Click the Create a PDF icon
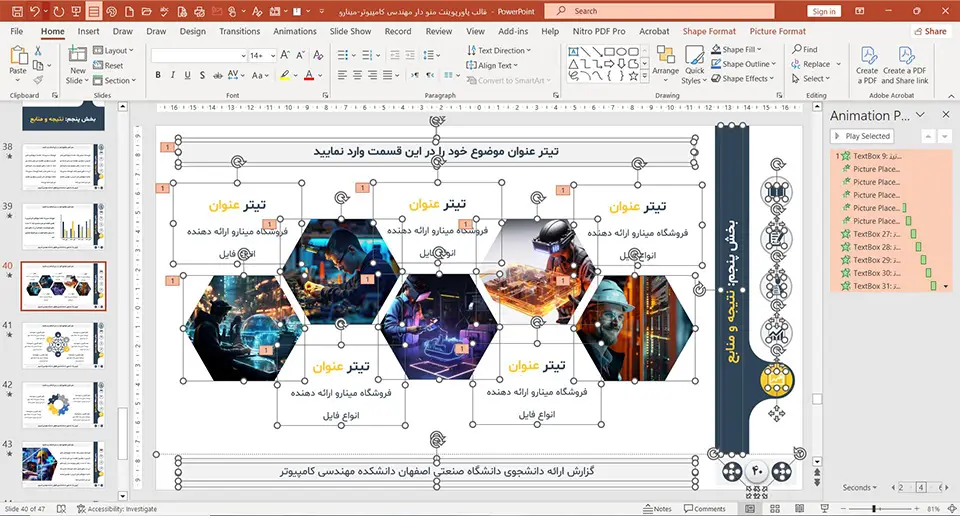The width and height of the screenshot is (960, 516). pyautogui.click(x=868, y=55)
